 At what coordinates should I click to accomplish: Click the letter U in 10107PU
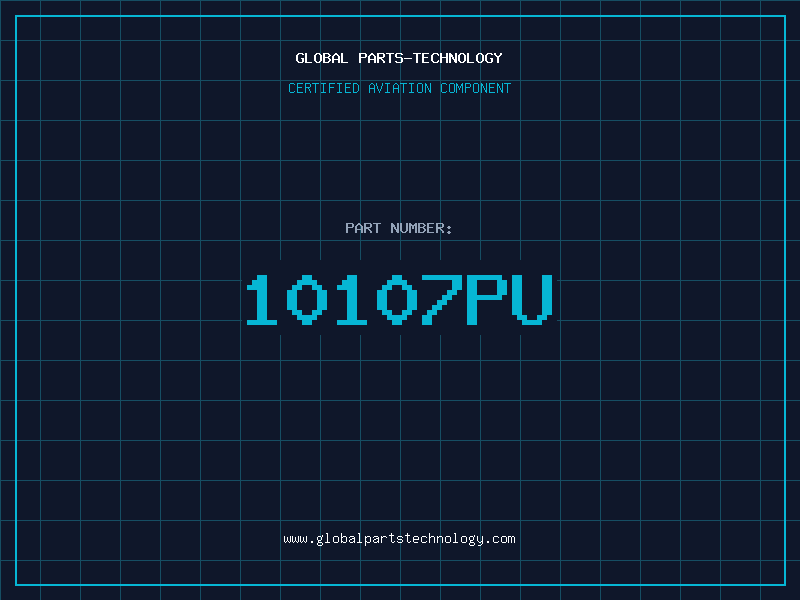click(x=533, y=299)
